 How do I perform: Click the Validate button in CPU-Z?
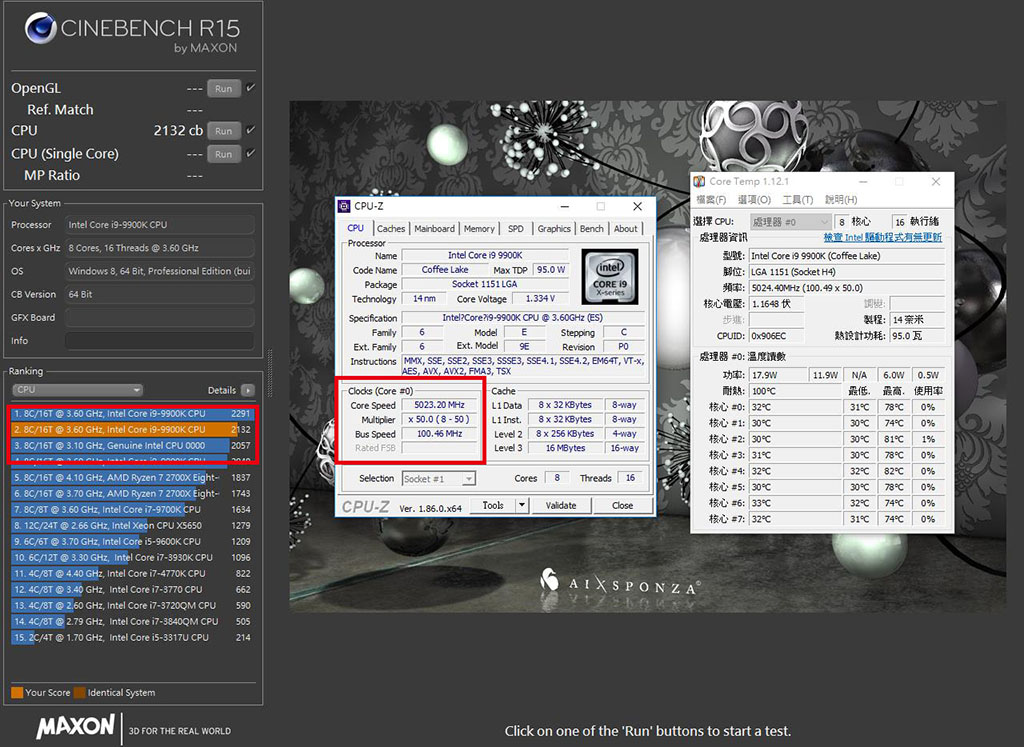[560, 505]
